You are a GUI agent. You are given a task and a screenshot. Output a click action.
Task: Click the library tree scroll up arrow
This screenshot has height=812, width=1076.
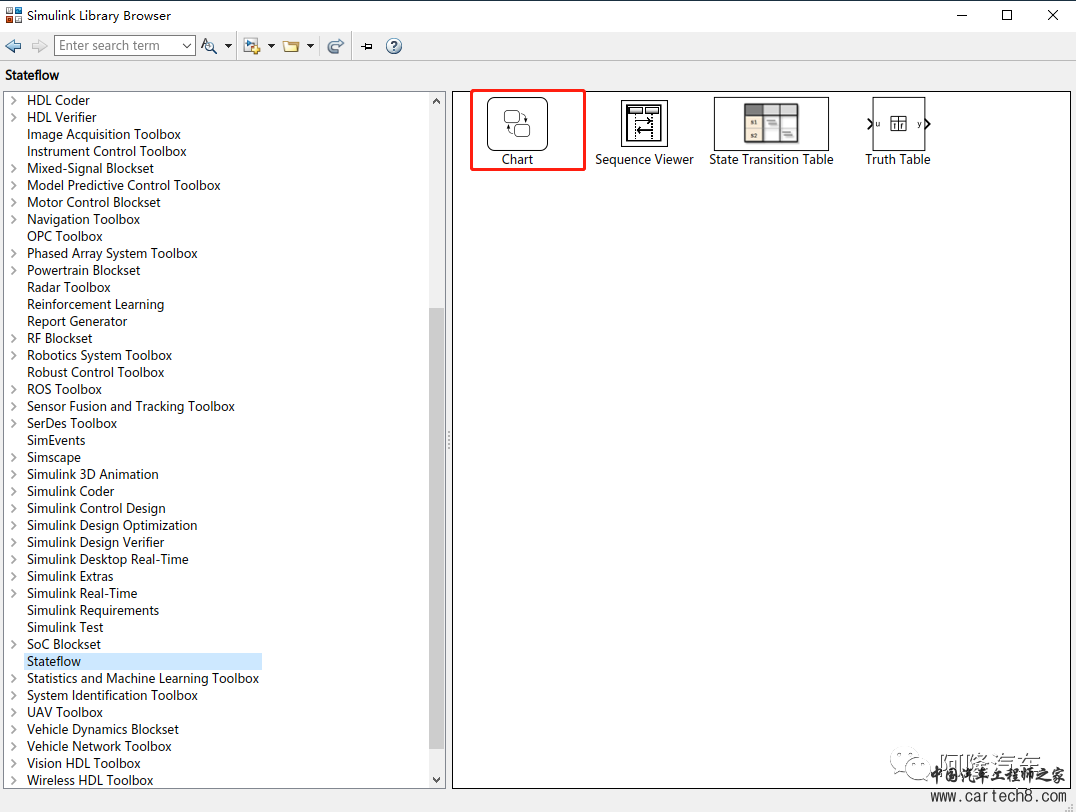436,101
